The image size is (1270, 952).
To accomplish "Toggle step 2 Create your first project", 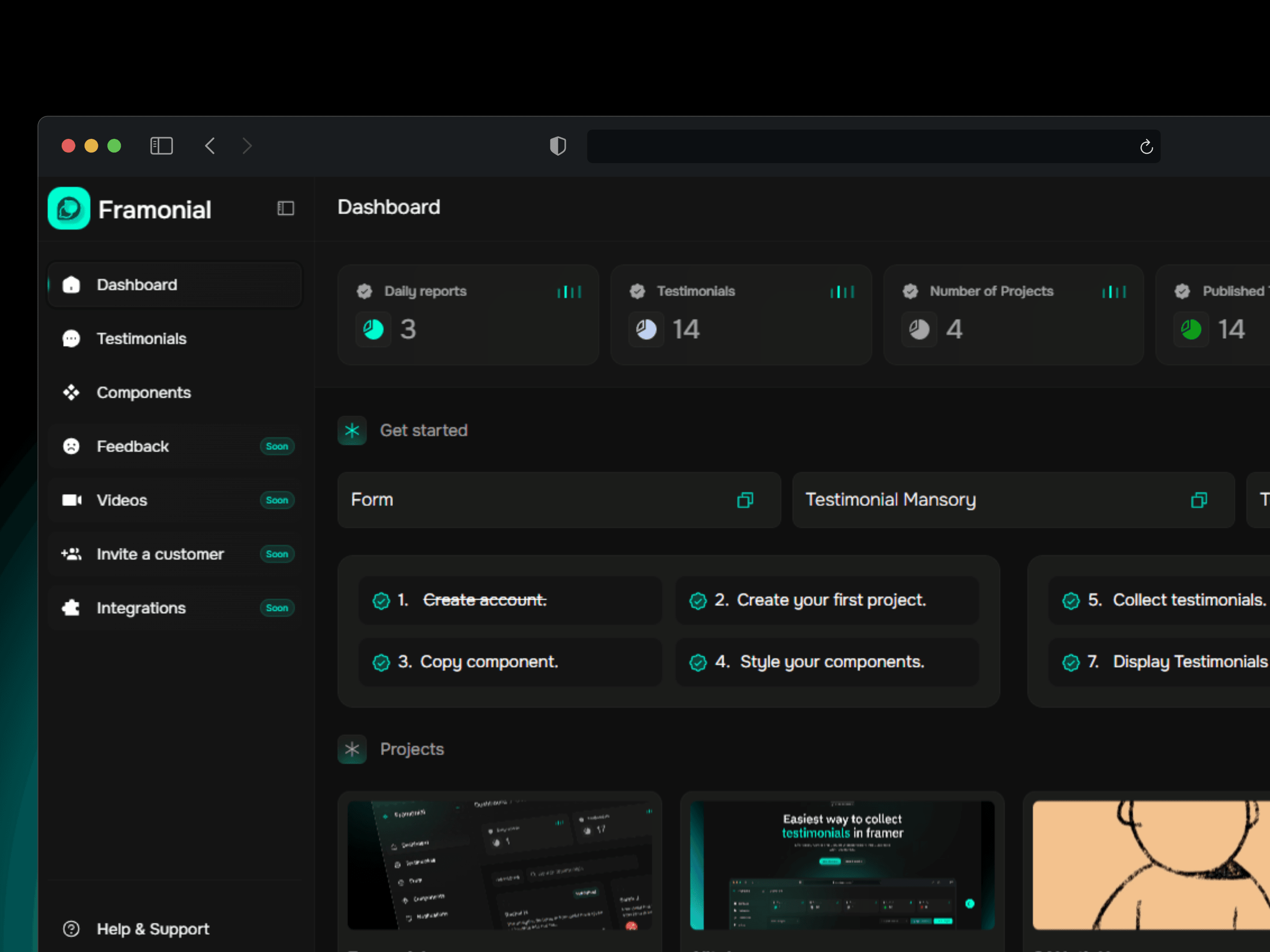I will pos(698,601).
